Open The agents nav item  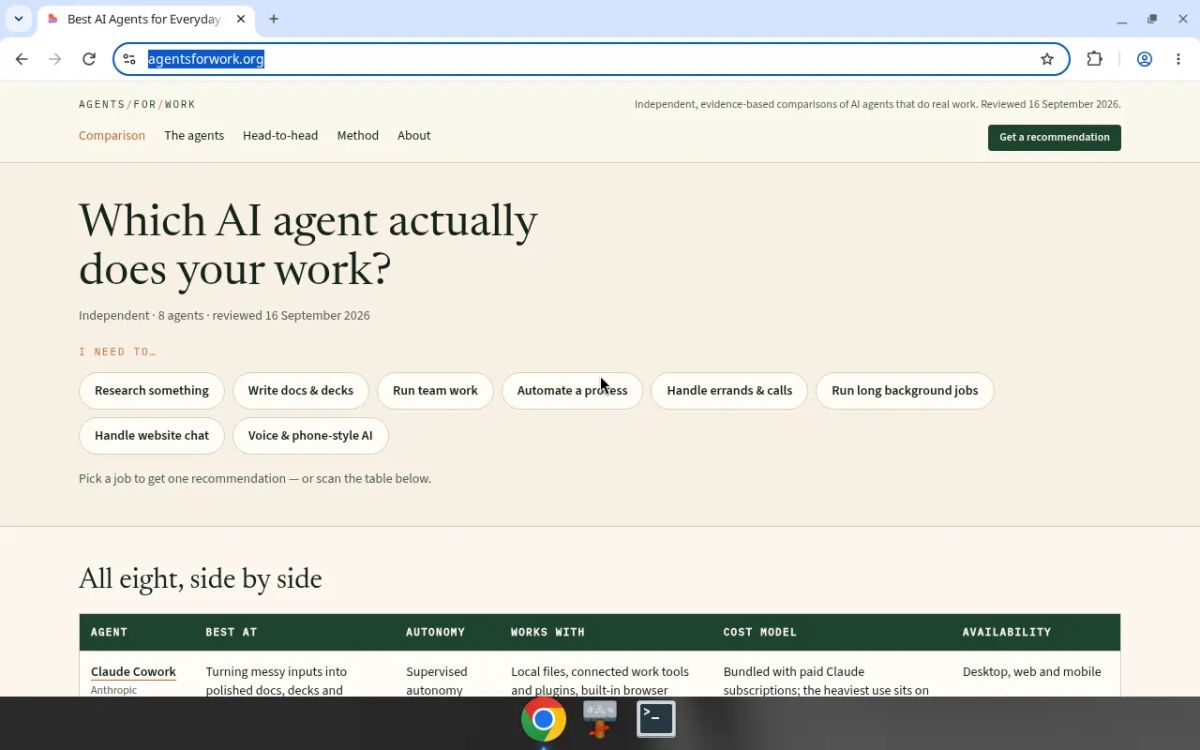[194, 136]
